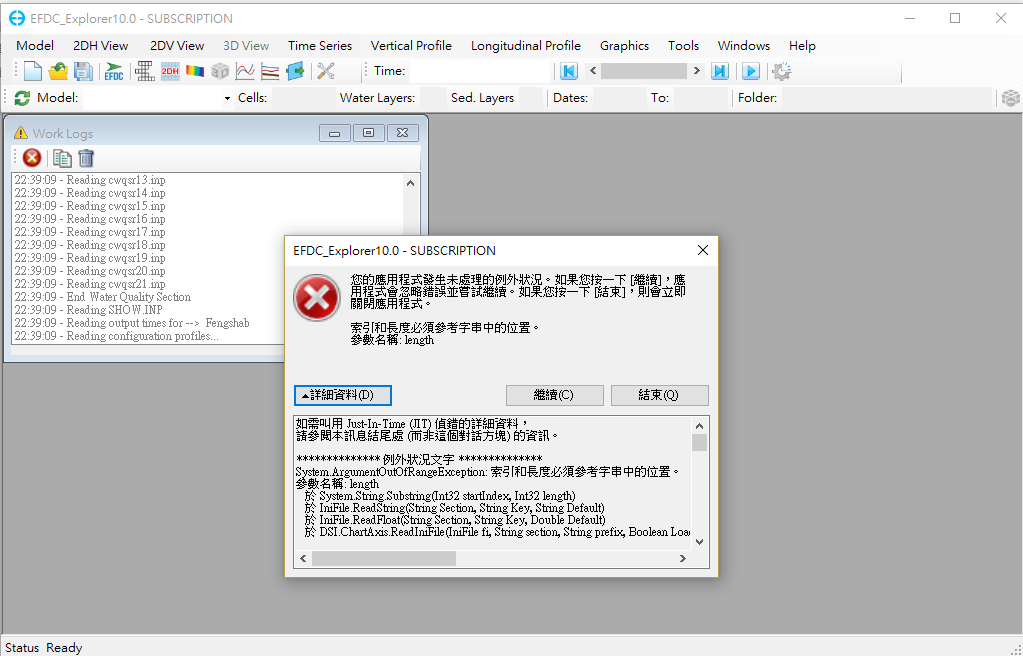Open the Graphics menu
Screen dimensions: 1023x656
[x=624, y=46]
